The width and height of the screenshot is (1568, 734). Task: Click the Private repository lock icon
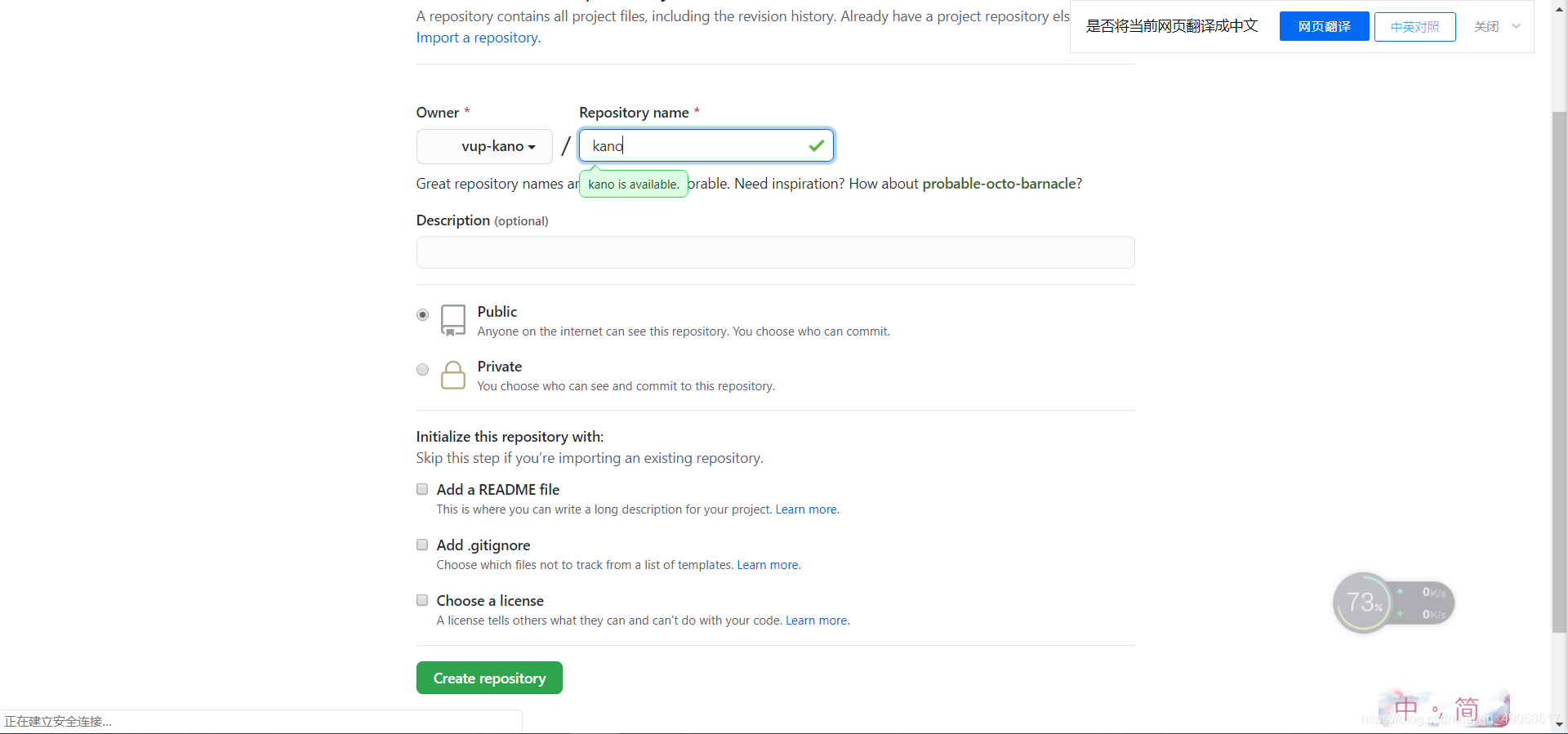[x=453, y=375]
